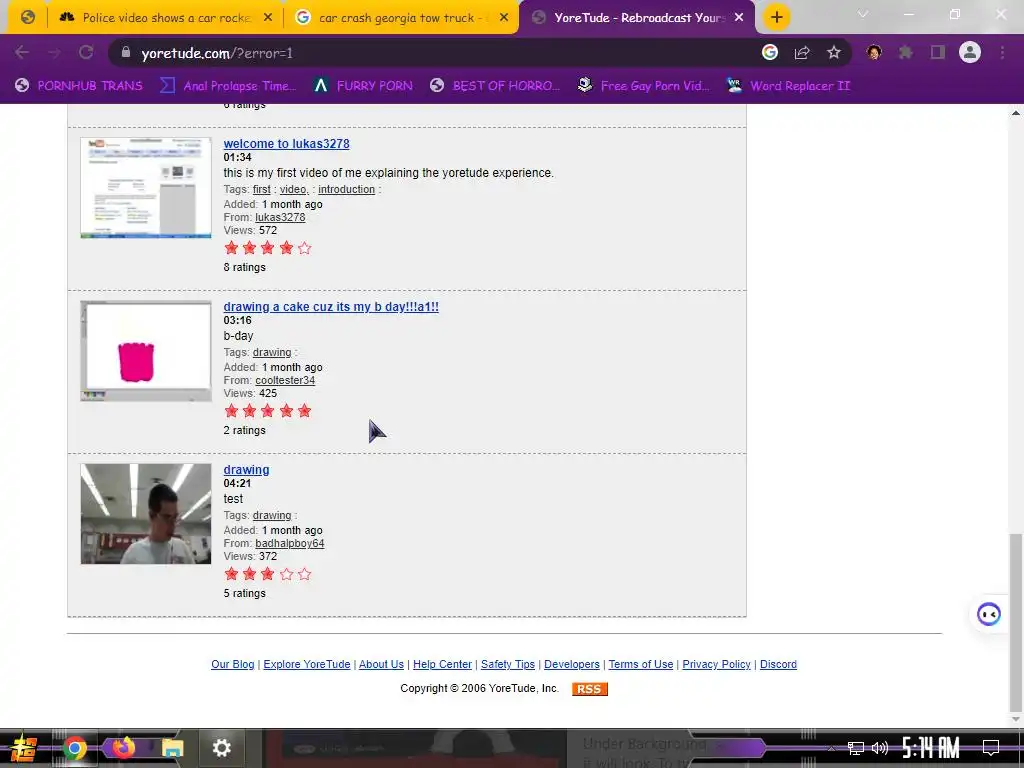The image size is (1024, 768).
Task: Go back using the browser back arrow
Action: [x=22, y=53]
